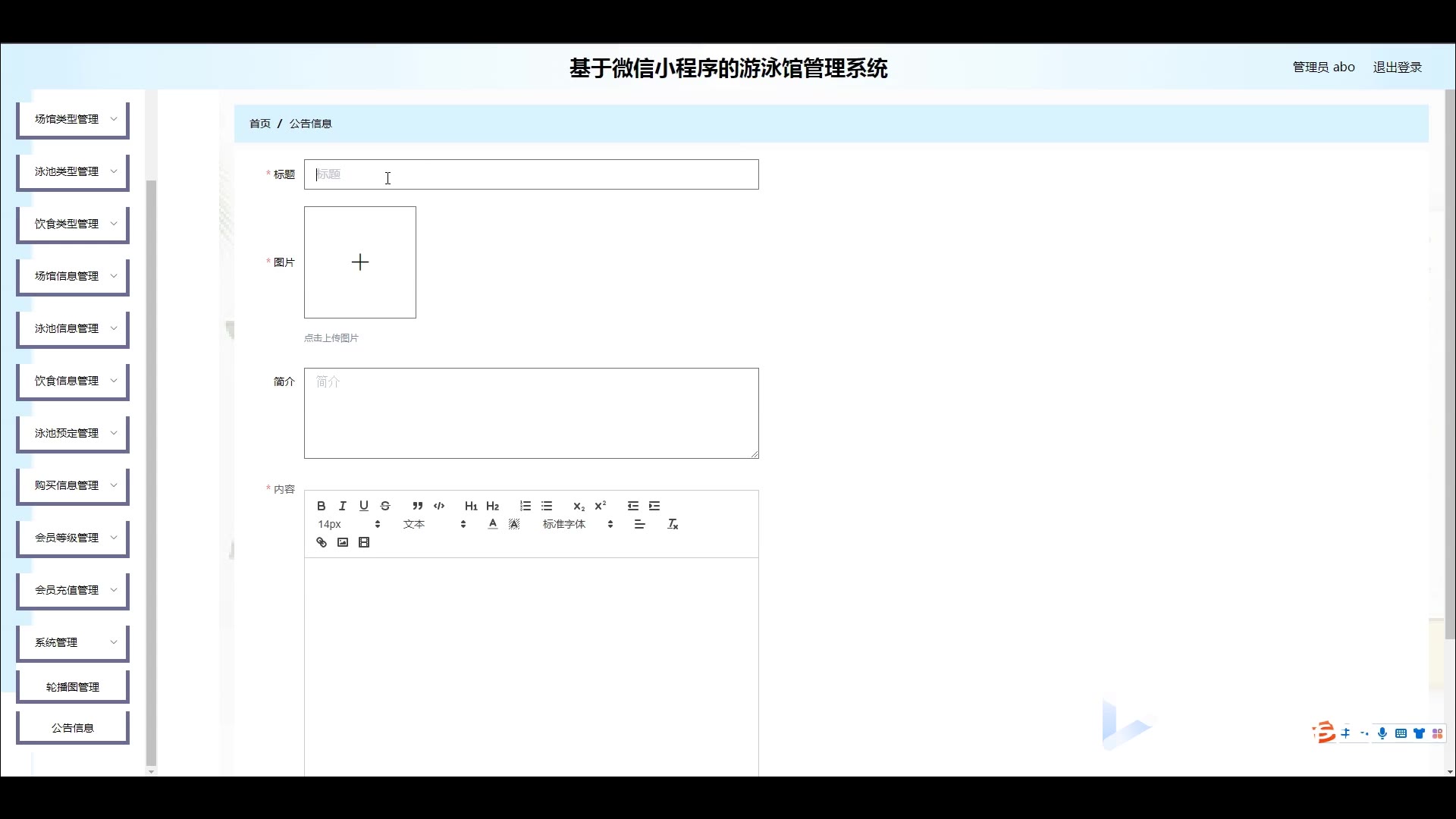The image size is (1456, 819).
Task: Decrease indent in the editor
Action: point(633,506)
